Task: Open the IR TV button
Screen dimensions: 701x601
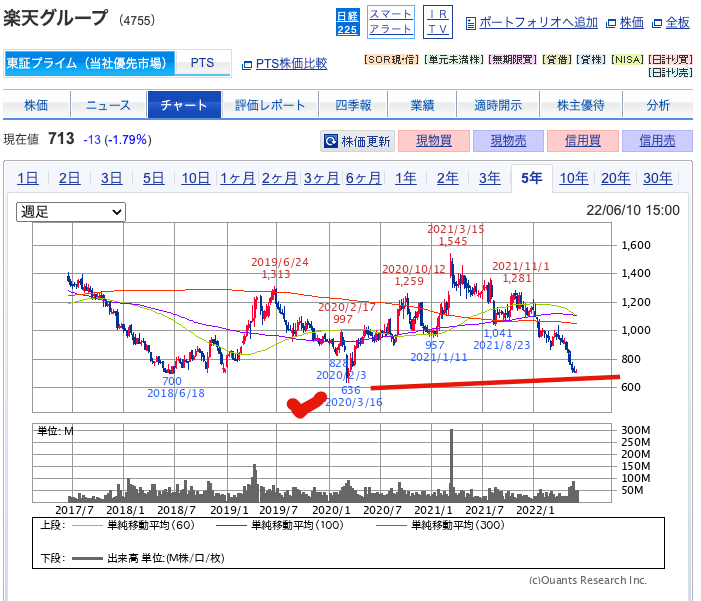Action: pos(438,22)
